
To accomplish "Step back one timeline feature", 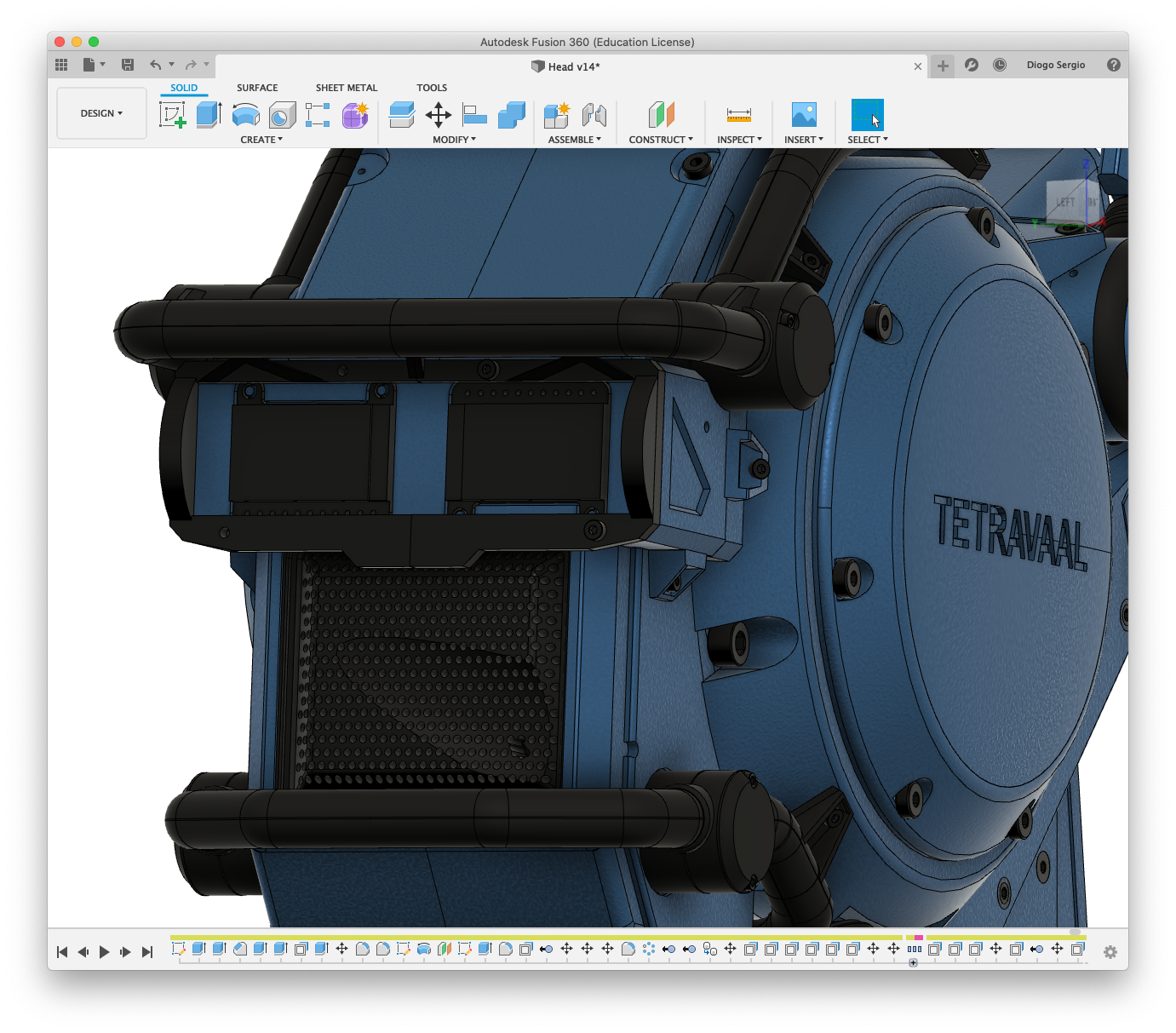I will tap(83, 952).
